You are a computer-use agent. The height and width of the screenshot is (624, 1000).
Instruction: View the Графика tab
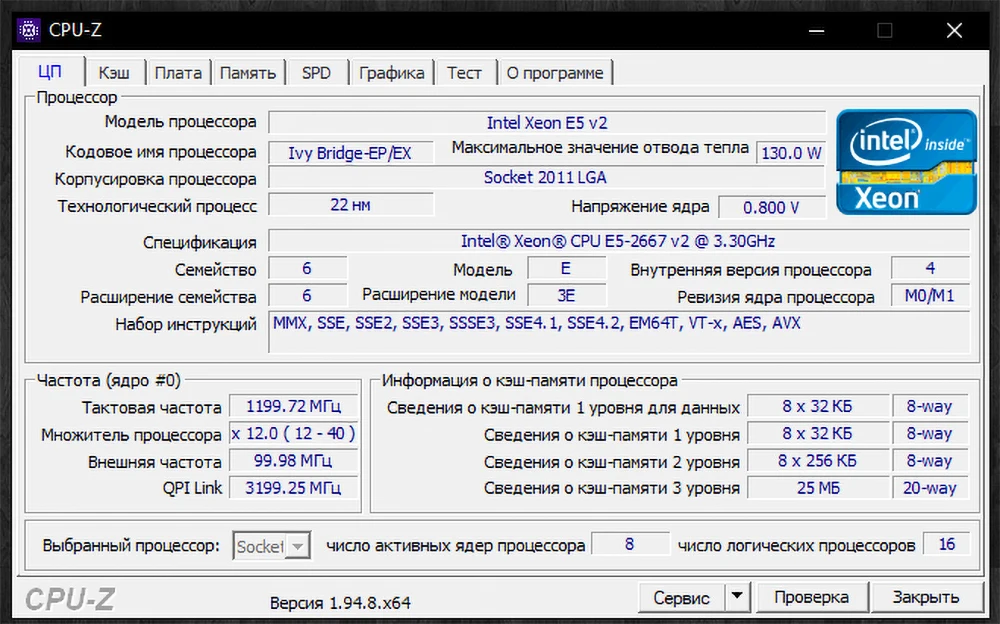coord(391,72)
